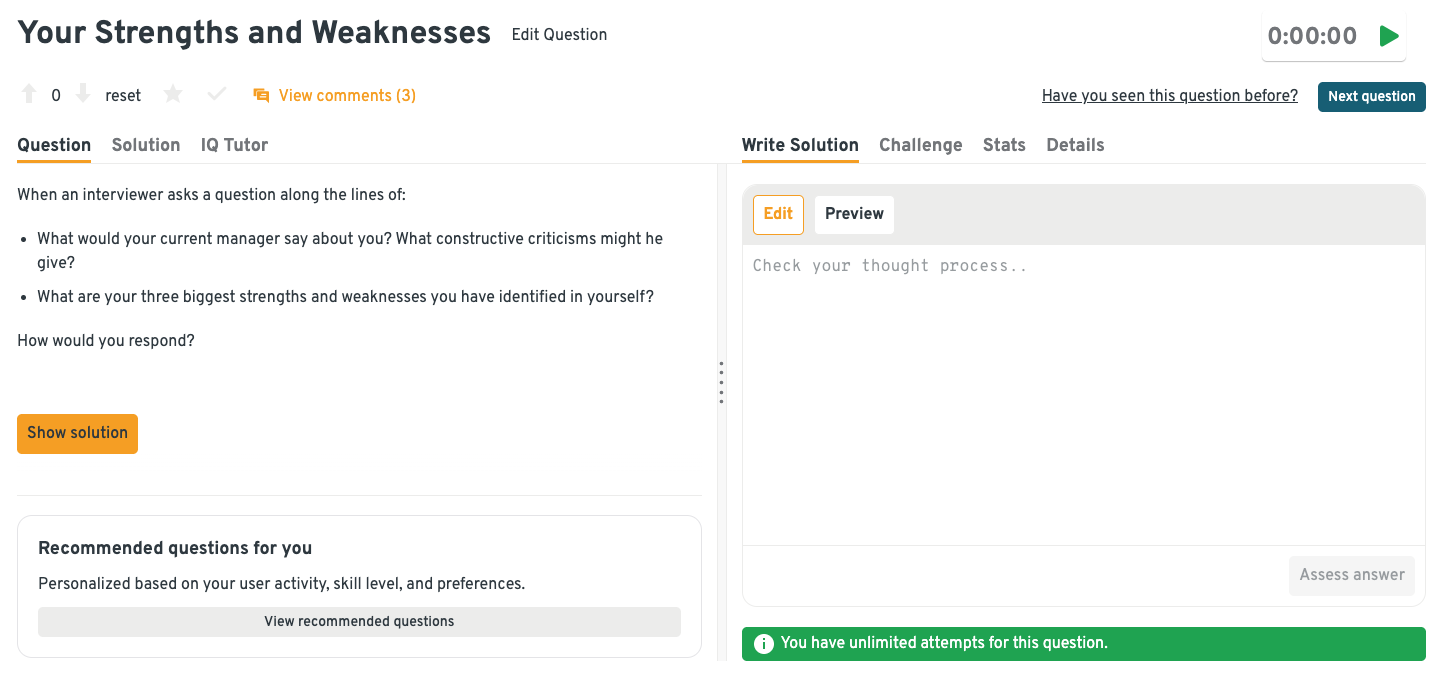Toggle editor to Preview mode
The image size is (1442, 700).
pos(854,214)
